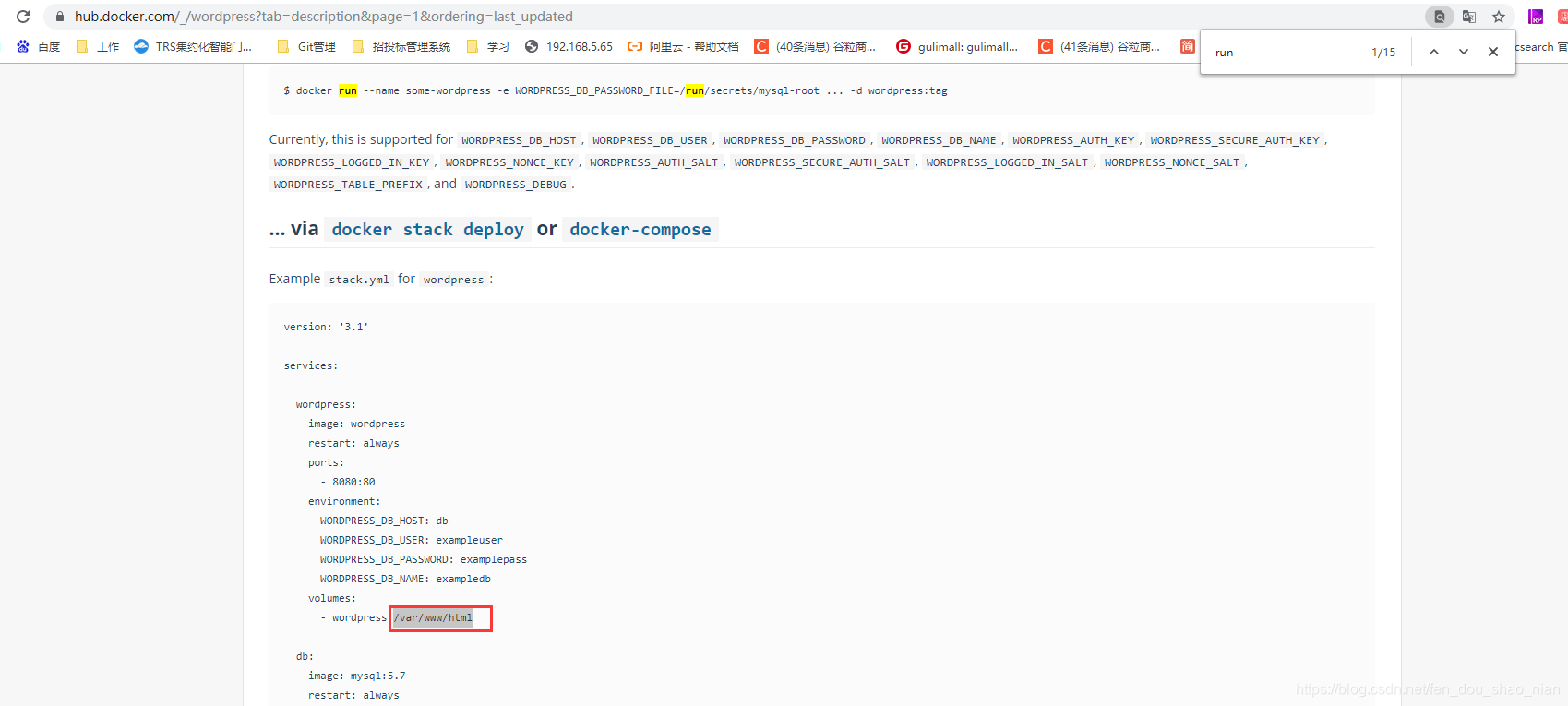
Task: Click the first highlighted run in docker command
Action: (x=348, y=90)
